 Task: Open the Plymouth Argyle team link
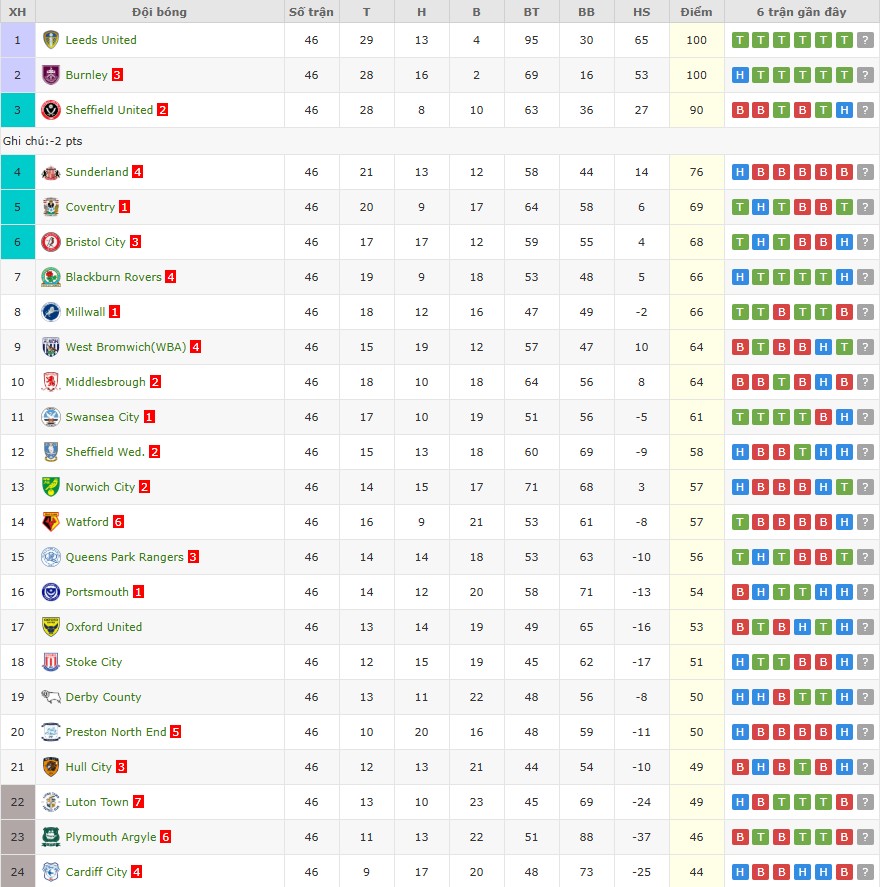(x=110, y=837)
